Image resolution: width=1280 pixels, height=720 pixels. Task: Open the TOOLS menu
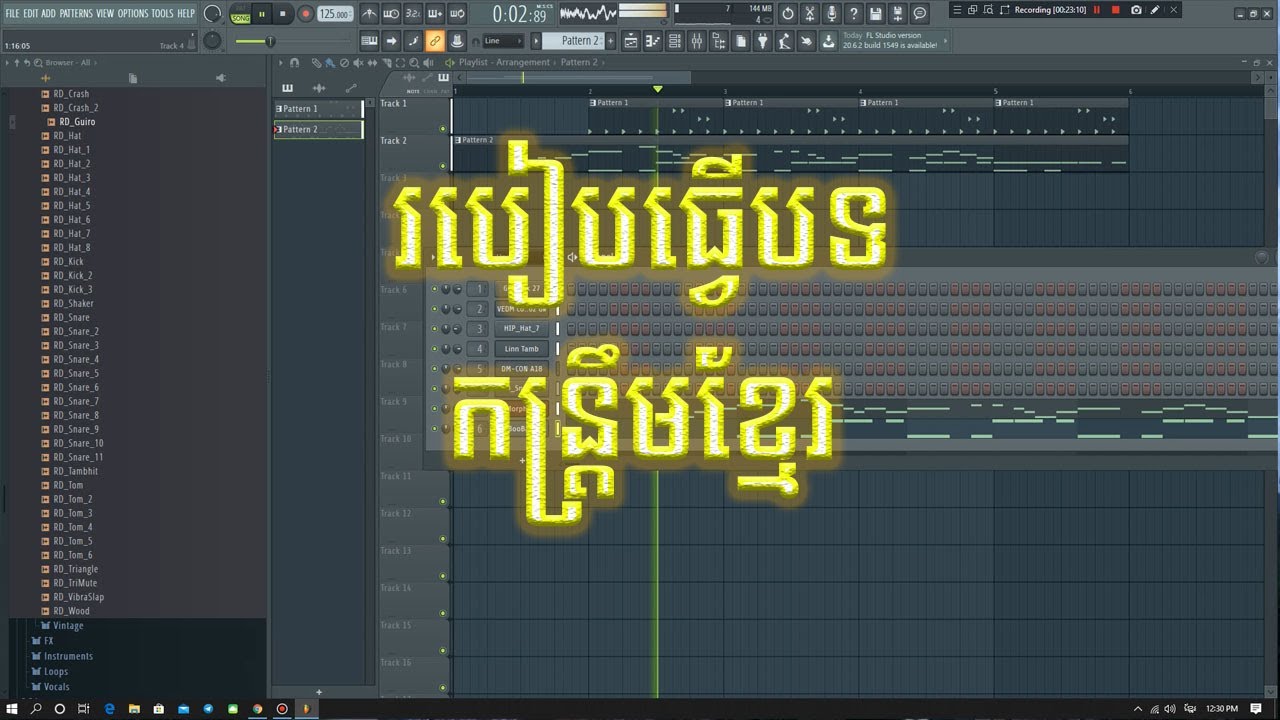162,14
